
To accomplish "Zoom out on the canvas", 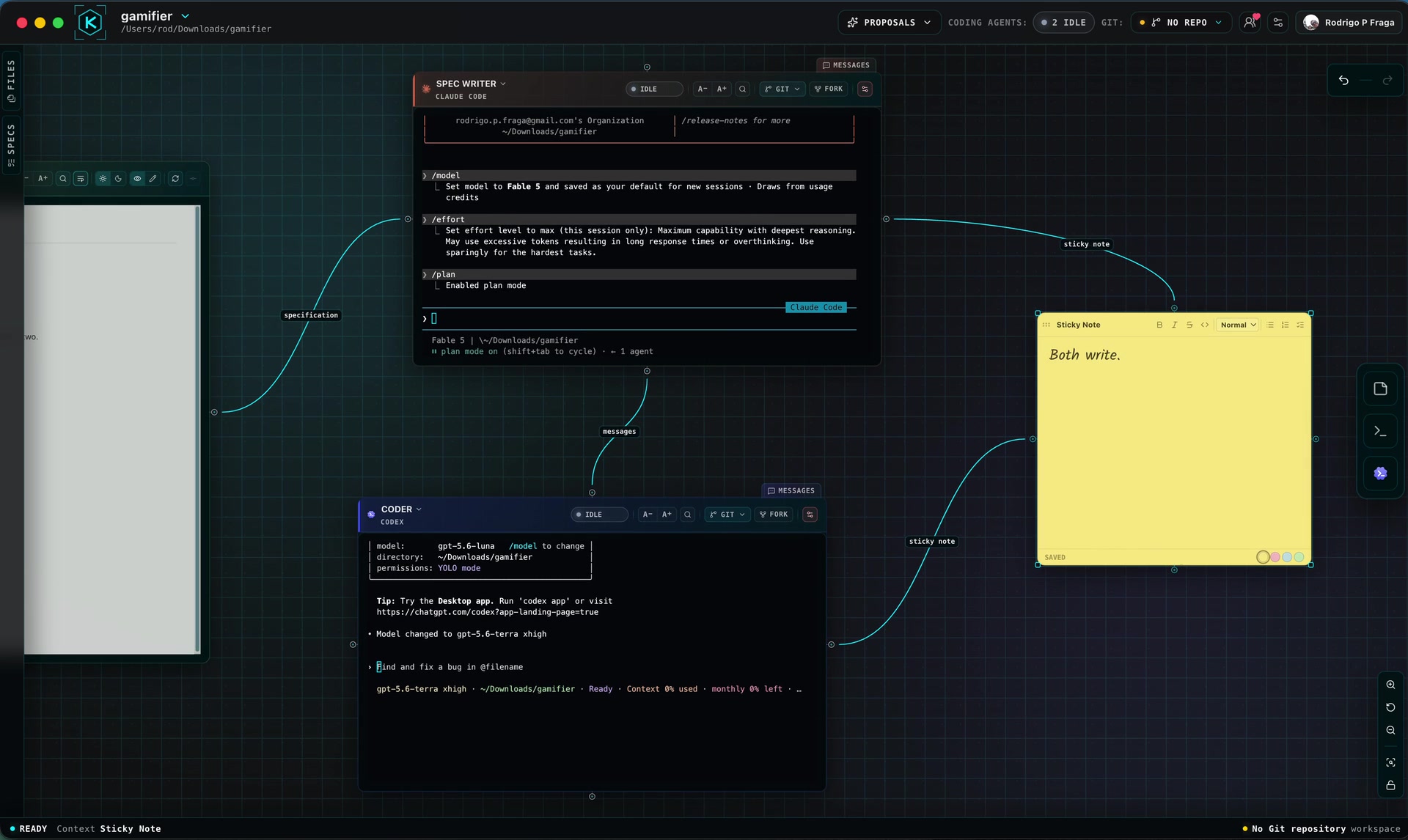I will pos(1390,730).
